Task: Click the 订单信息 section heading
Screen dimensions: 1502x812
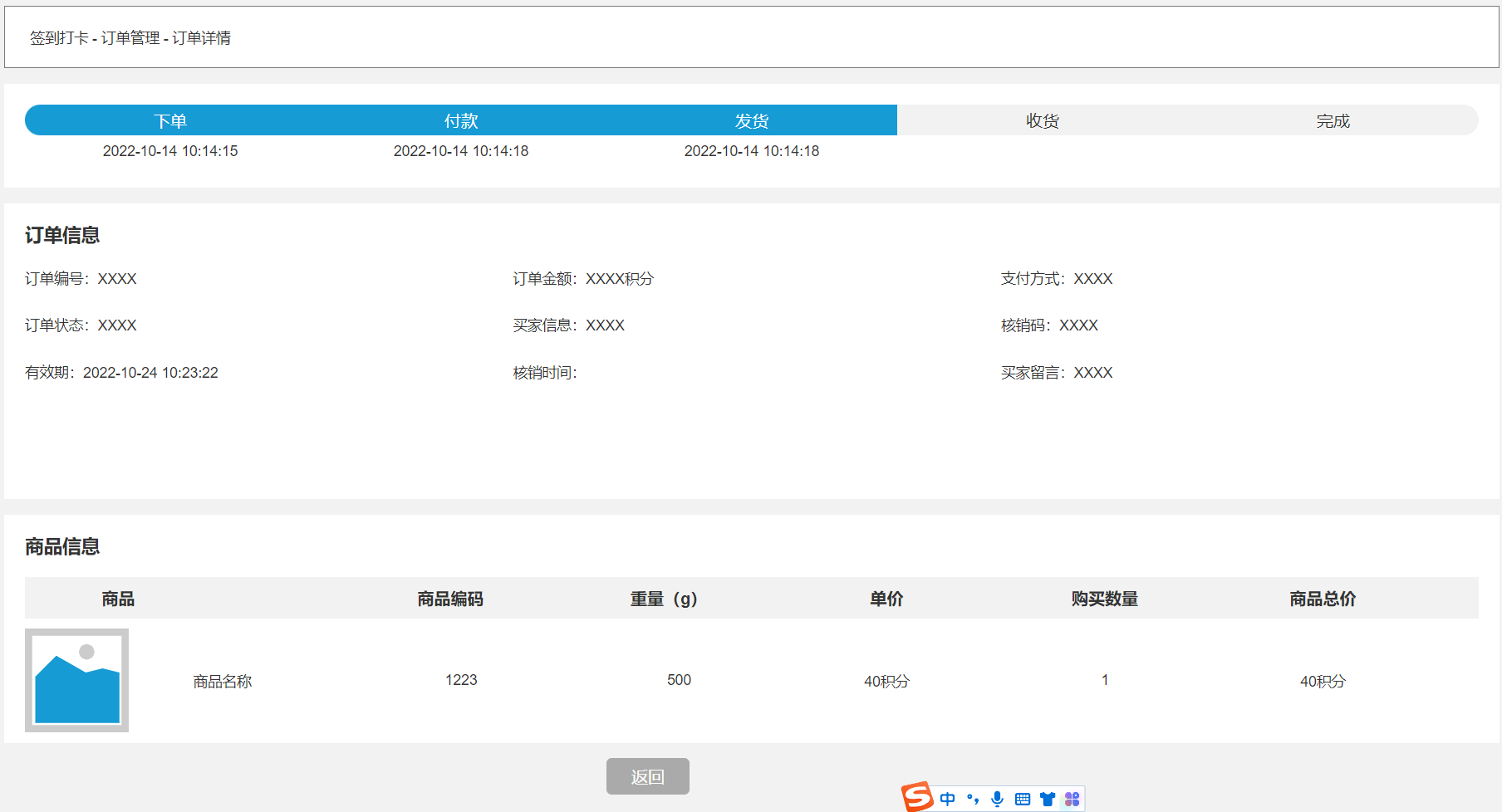Action: coord(62,235)
